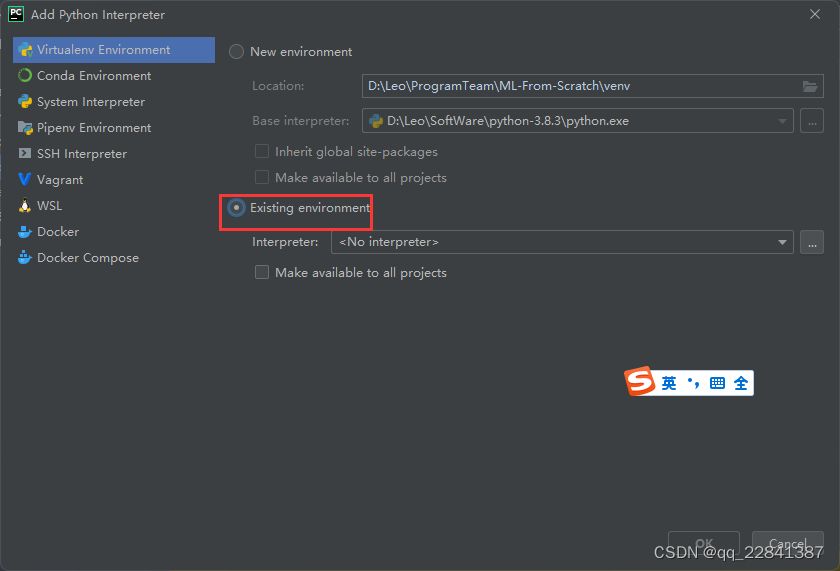Click browse button next to Interpreter

click(812, 242)
